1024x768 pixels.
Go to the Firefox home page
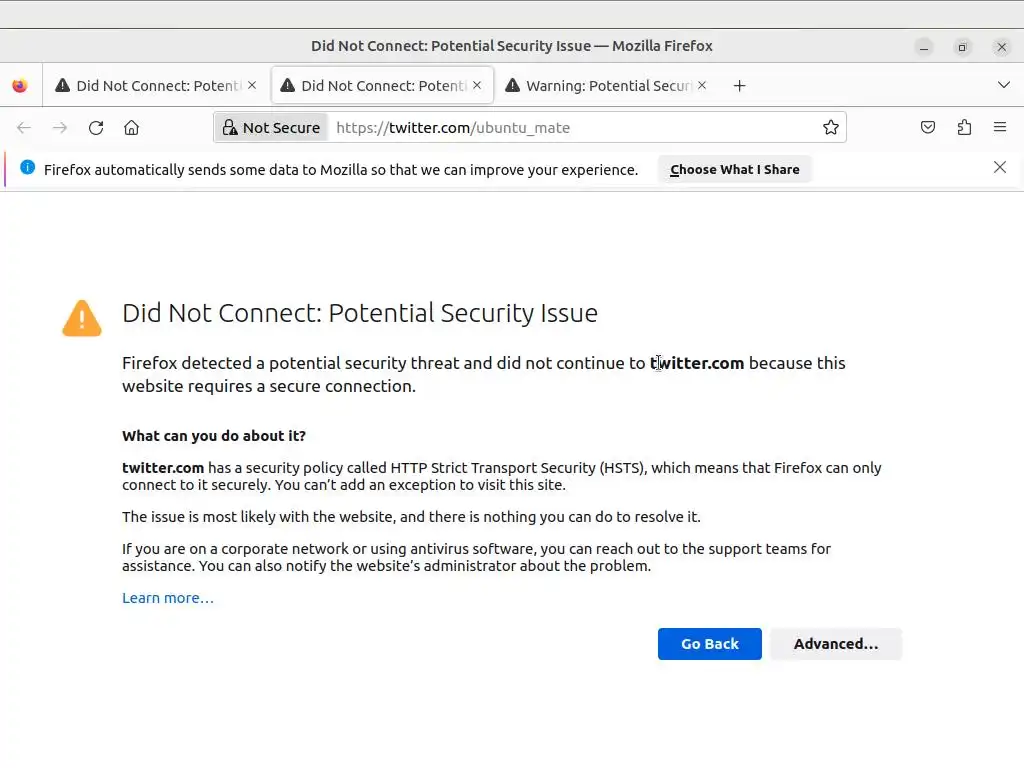coord(131,127)
